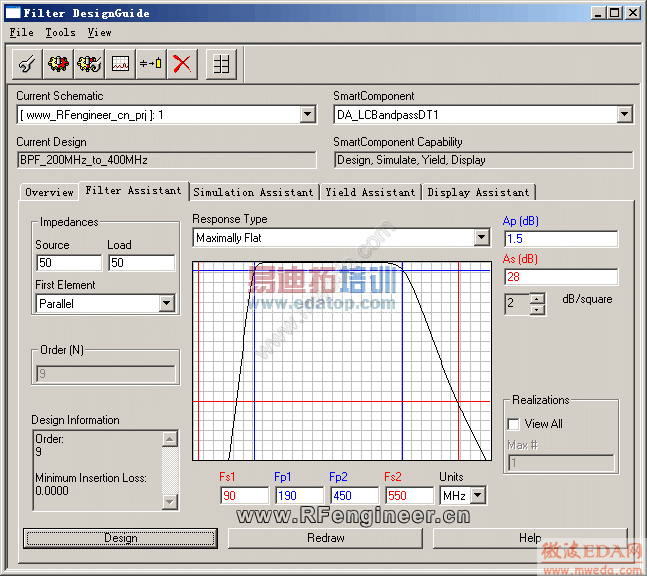
Task: Click the SmartComponent Capability text field
Action: 483,160
